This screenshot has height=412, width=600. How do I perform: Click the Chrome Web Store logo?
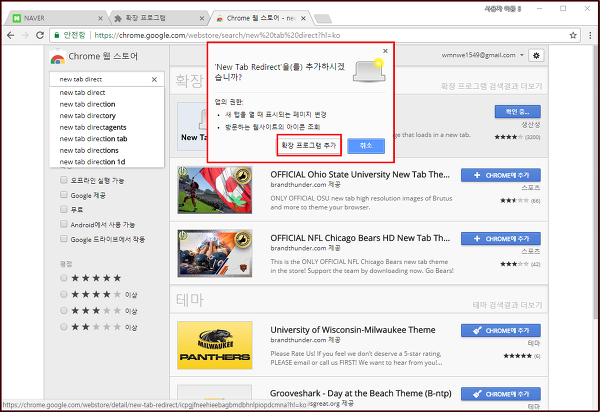pyautogui.click(x=57, y=57)
